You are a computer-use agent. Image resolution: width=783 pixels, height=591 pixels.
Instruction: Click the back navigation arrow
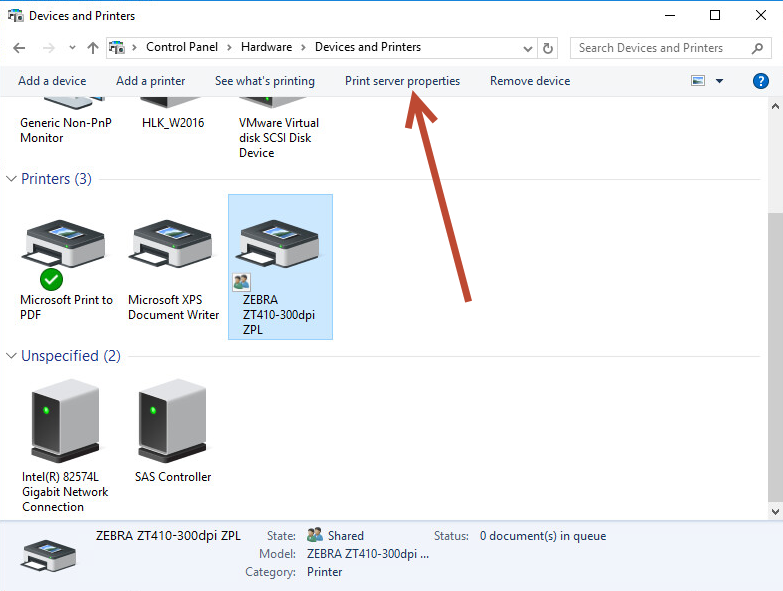pos(19,48)
